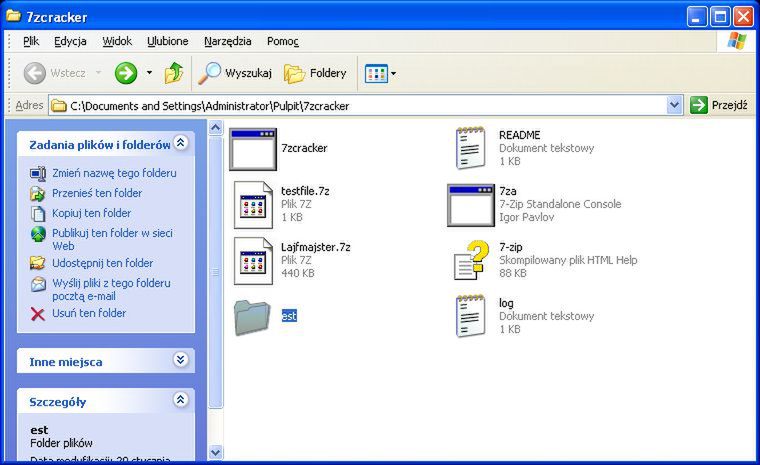Click the publish to Web globe icon

[x=38, y=234]
